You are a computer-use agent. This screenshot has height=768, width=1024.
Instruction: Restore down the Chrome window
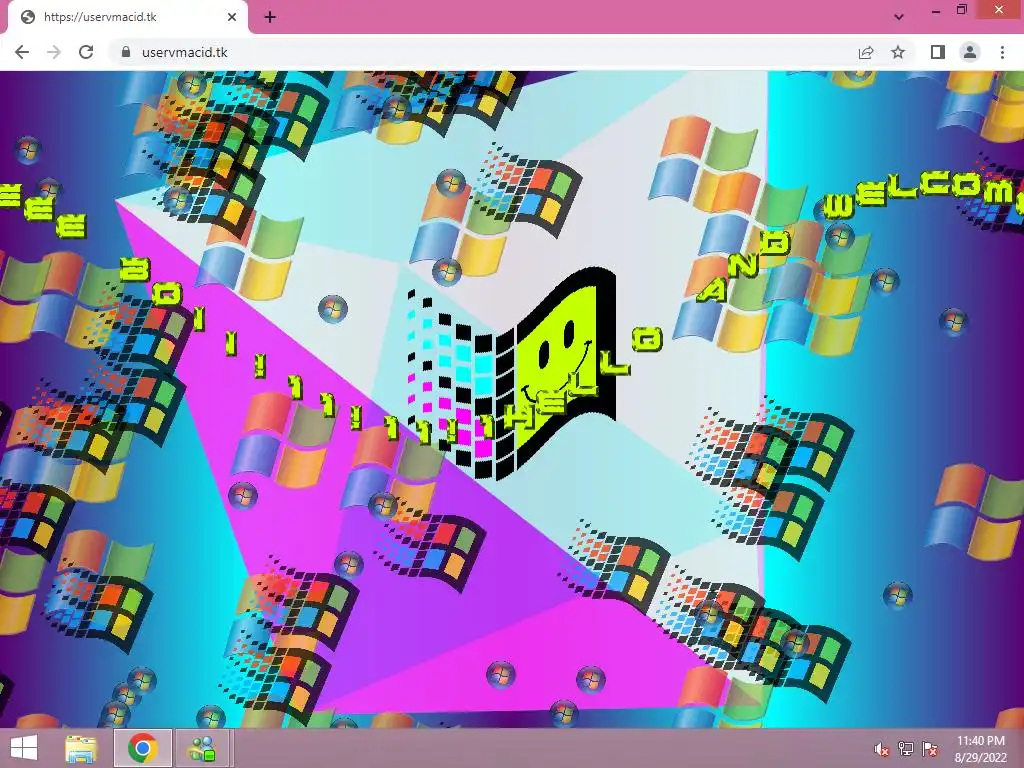tap(962, 10)
